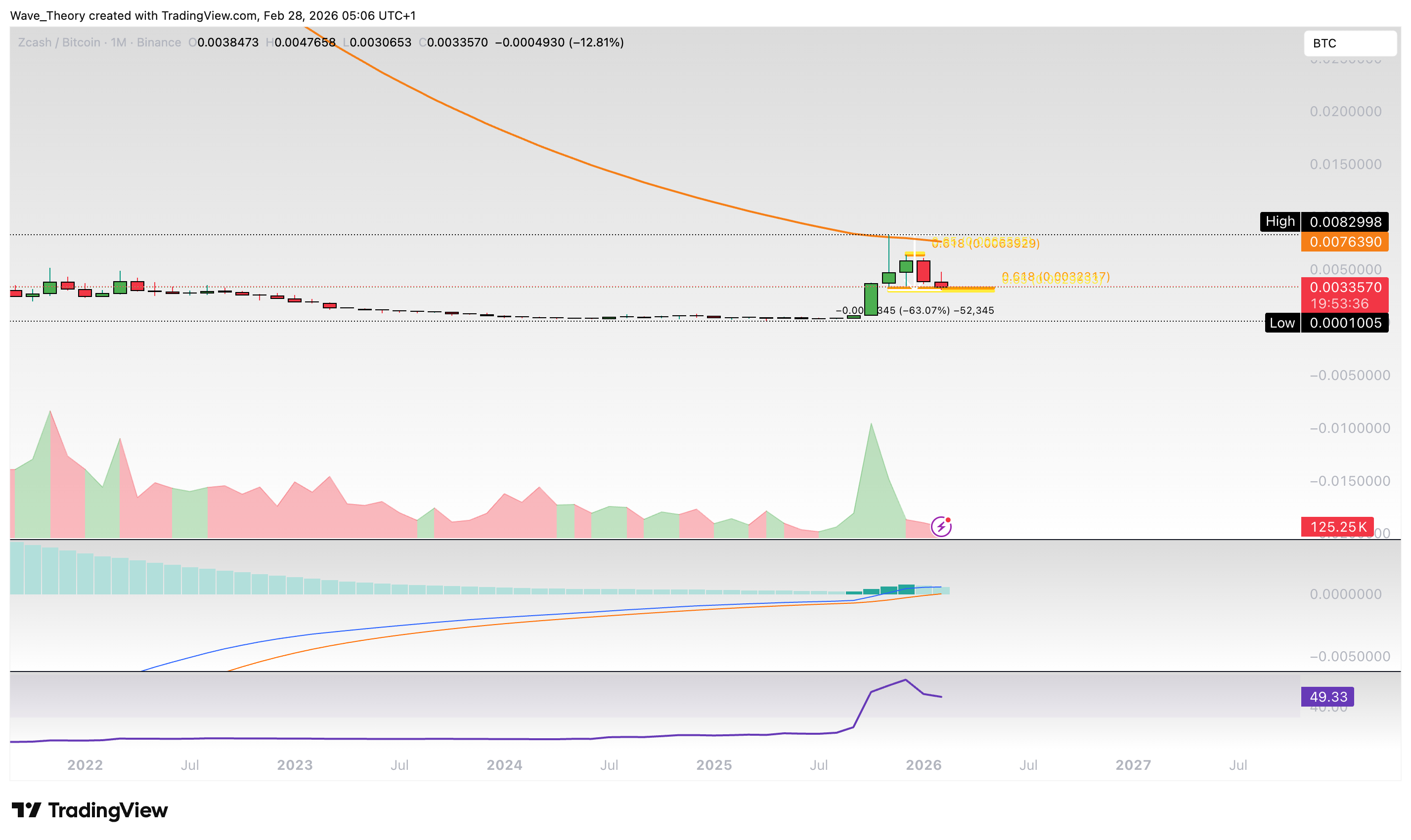The height and width of the screenshot is (840, 1411).
Task: Click the 2026 time axis label
Action: 924,765
